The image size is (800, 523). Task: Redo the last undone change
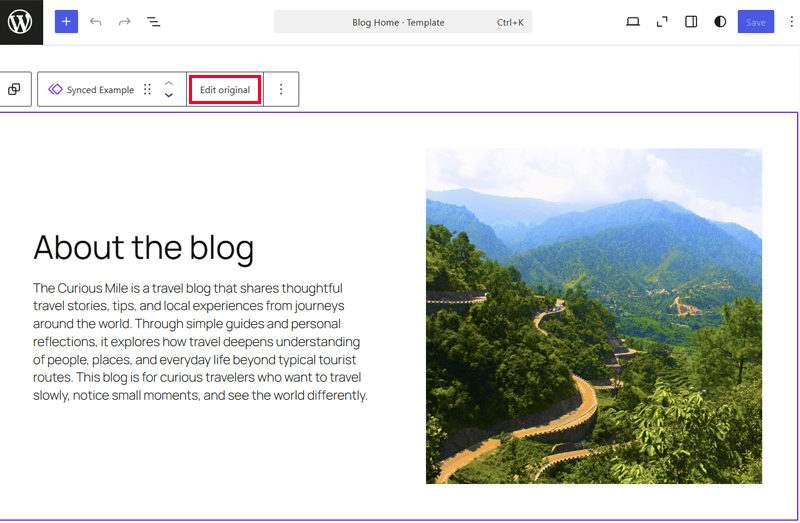[125, 22]
